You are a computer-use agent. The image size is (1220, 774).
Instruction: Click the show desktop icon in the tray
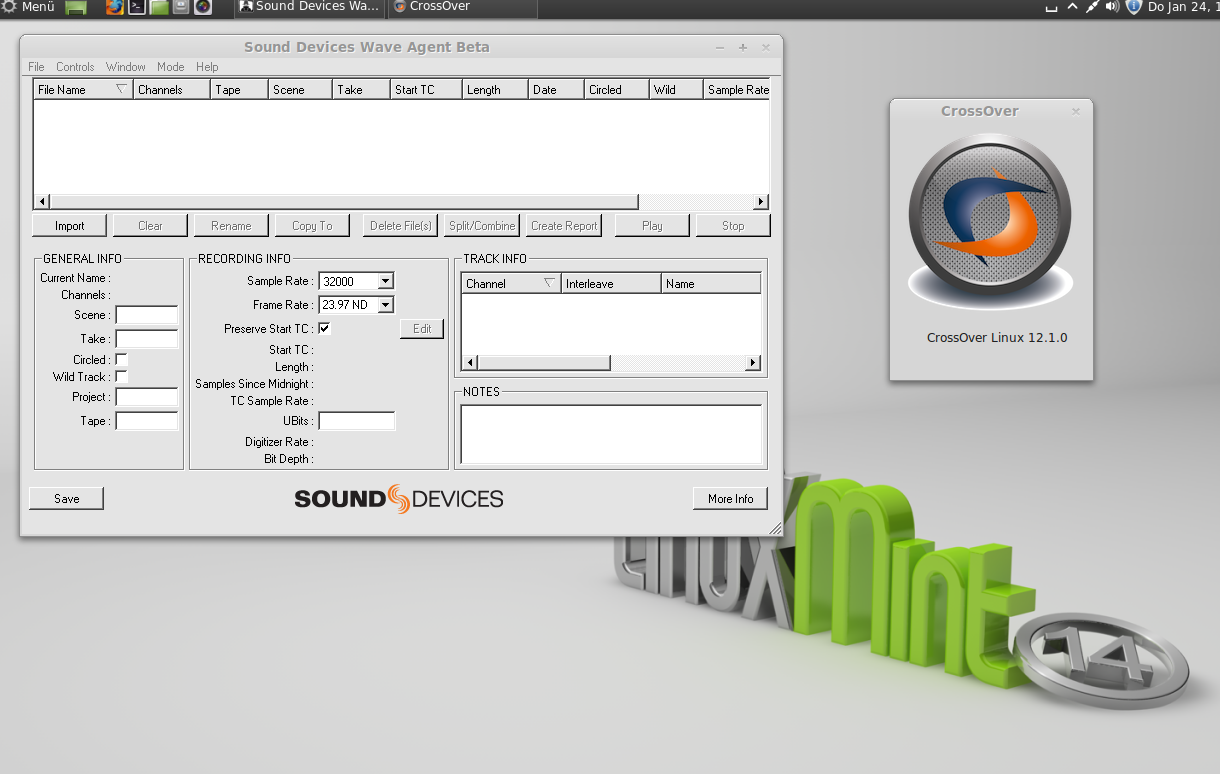click(x=1051, y=8)
